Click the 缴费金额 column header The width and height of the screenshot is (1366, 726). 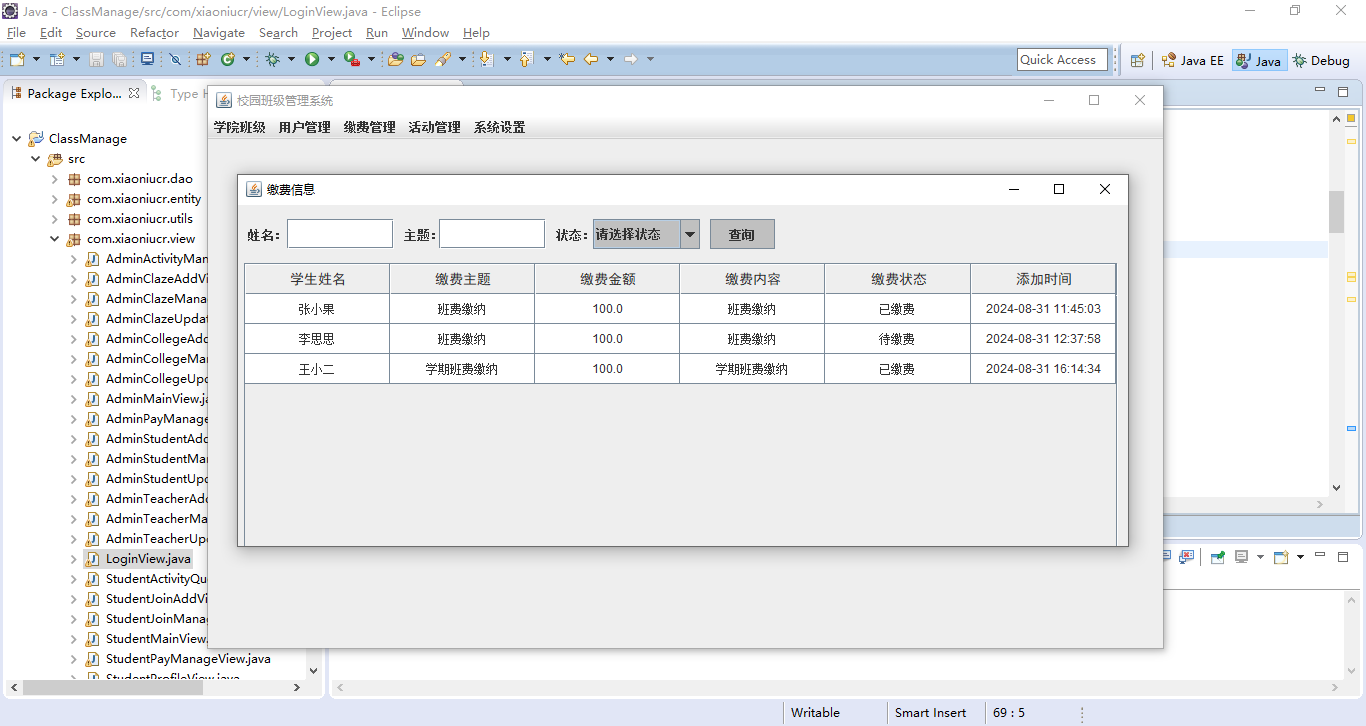pyautogui.click(x=607, y=279)
